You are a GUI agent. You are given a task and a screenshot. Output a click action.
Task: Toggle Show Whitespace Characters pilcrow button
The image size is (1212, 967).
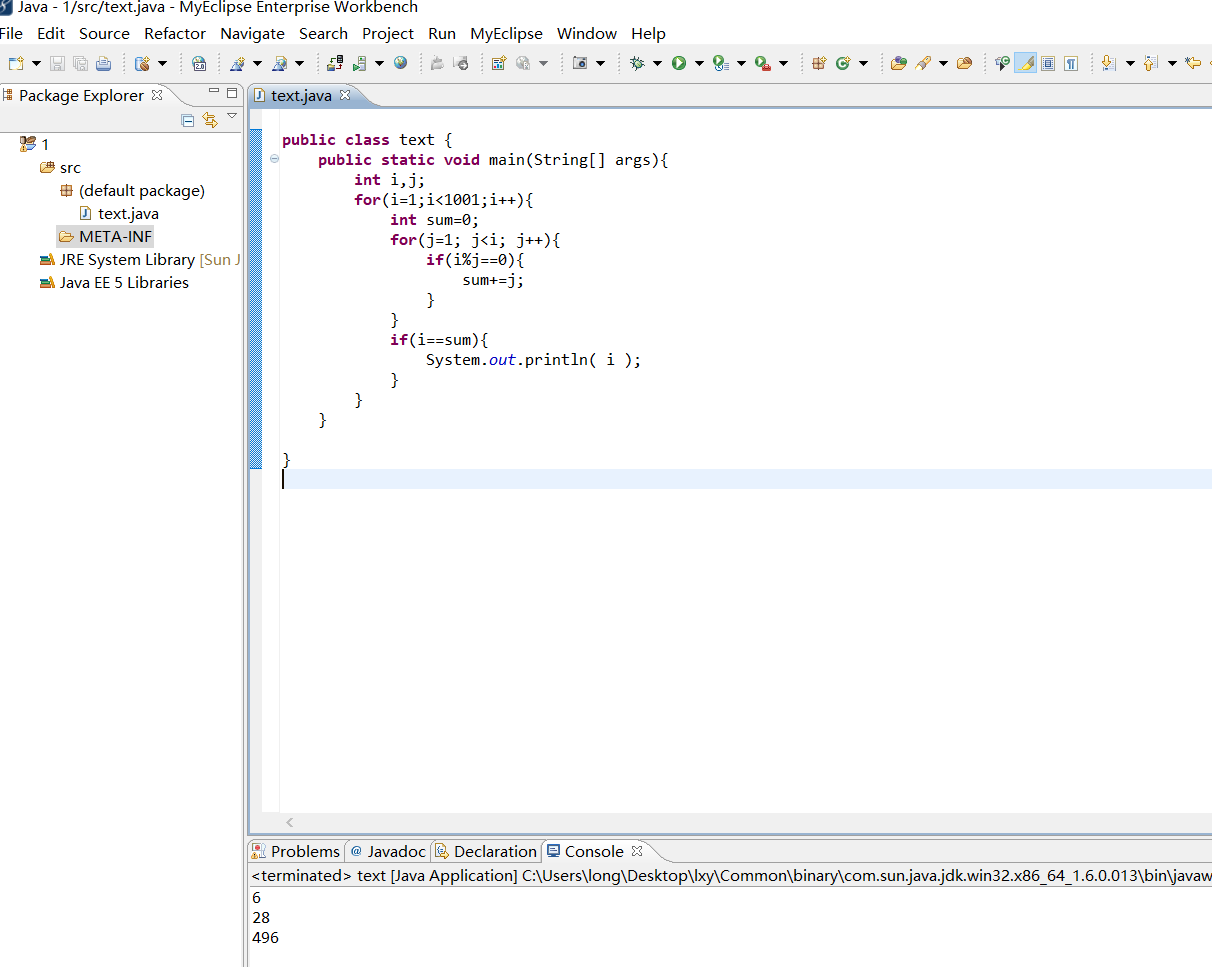1071,63
